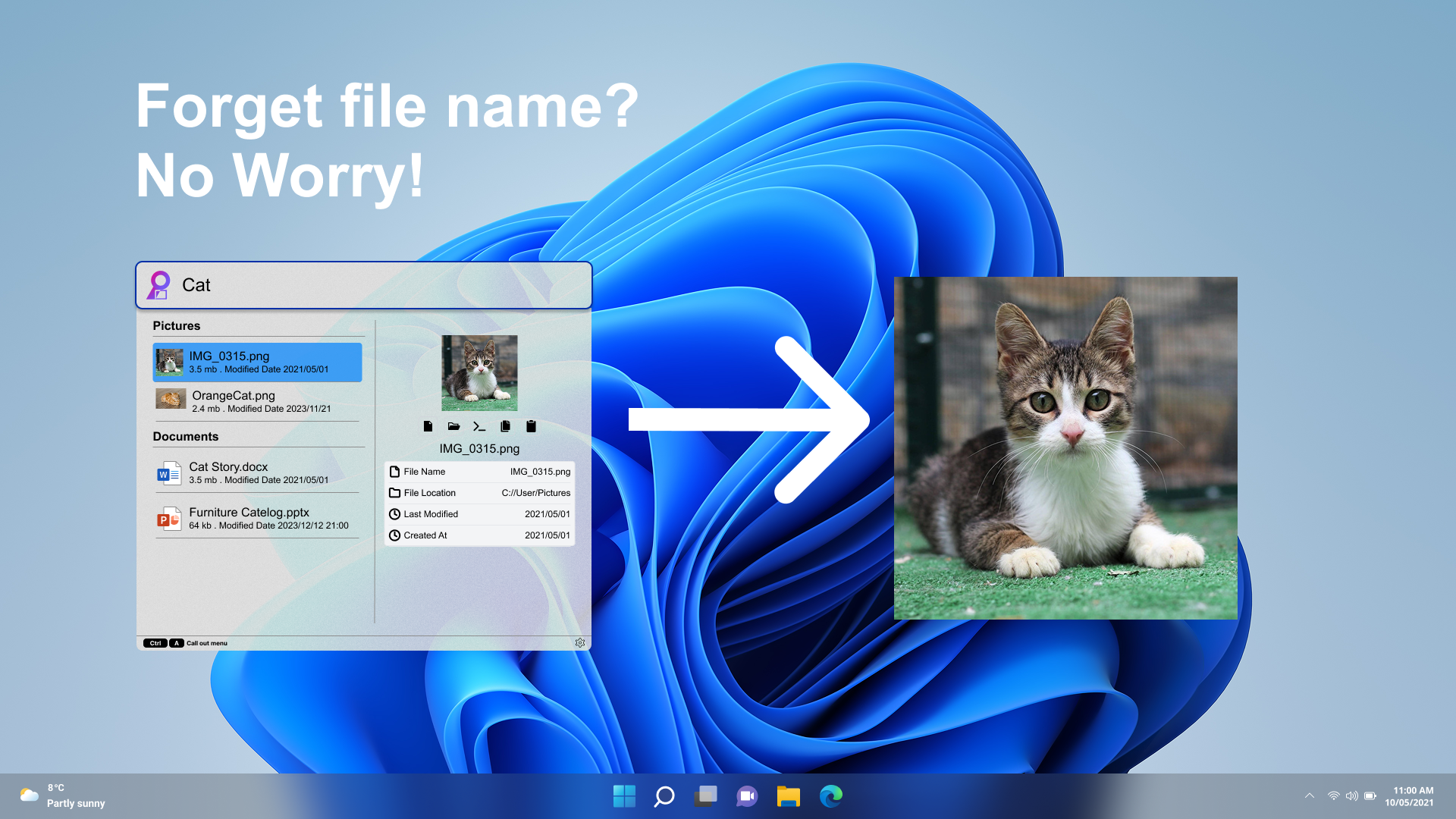Click the hidden icons chevron in system tray
The height and width of the screenshot is (819, 1456).
1310,796
